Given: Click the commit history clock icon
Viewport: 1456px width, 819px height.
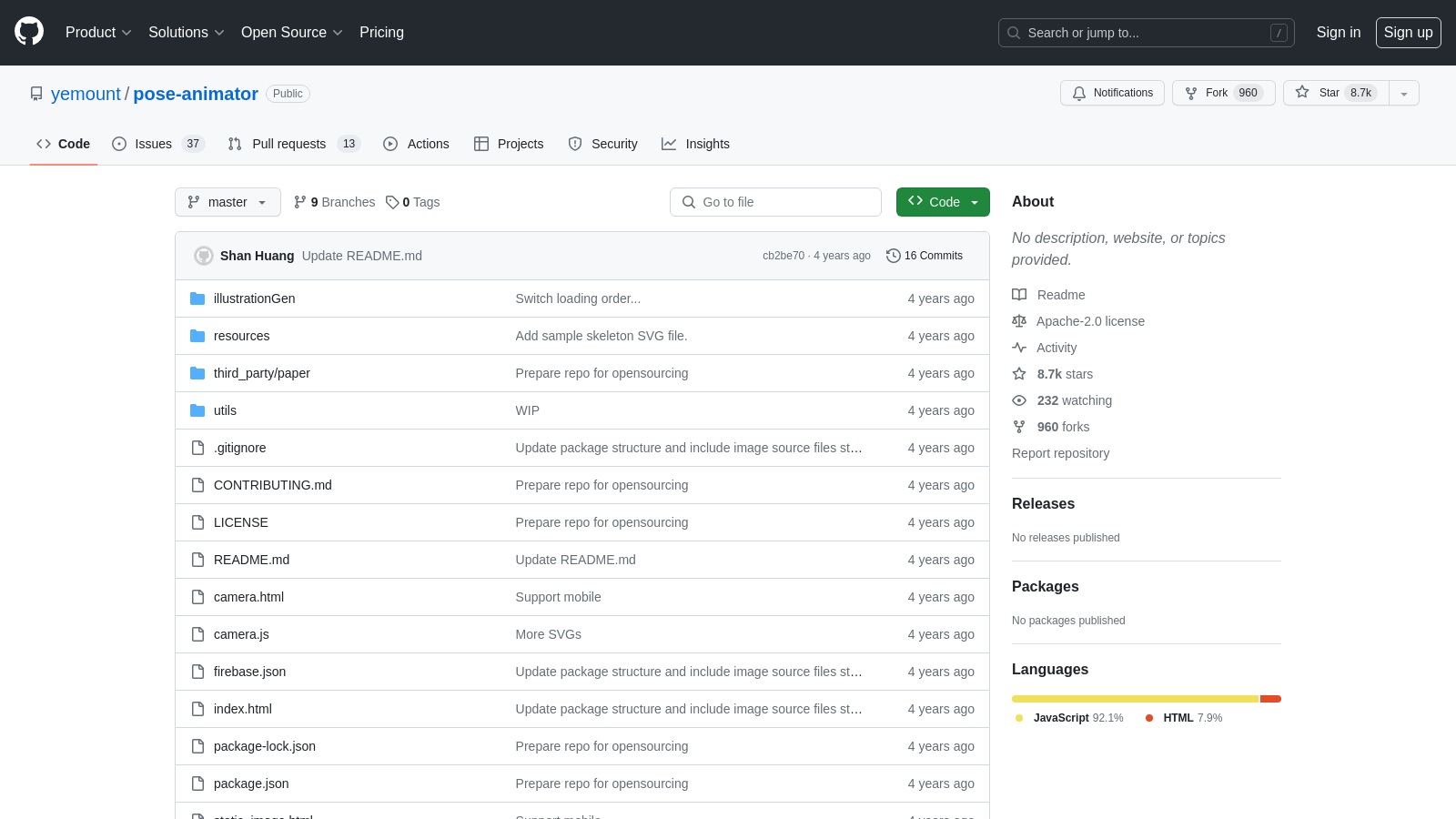Looking at the screenshot, I should click(894, 256).
